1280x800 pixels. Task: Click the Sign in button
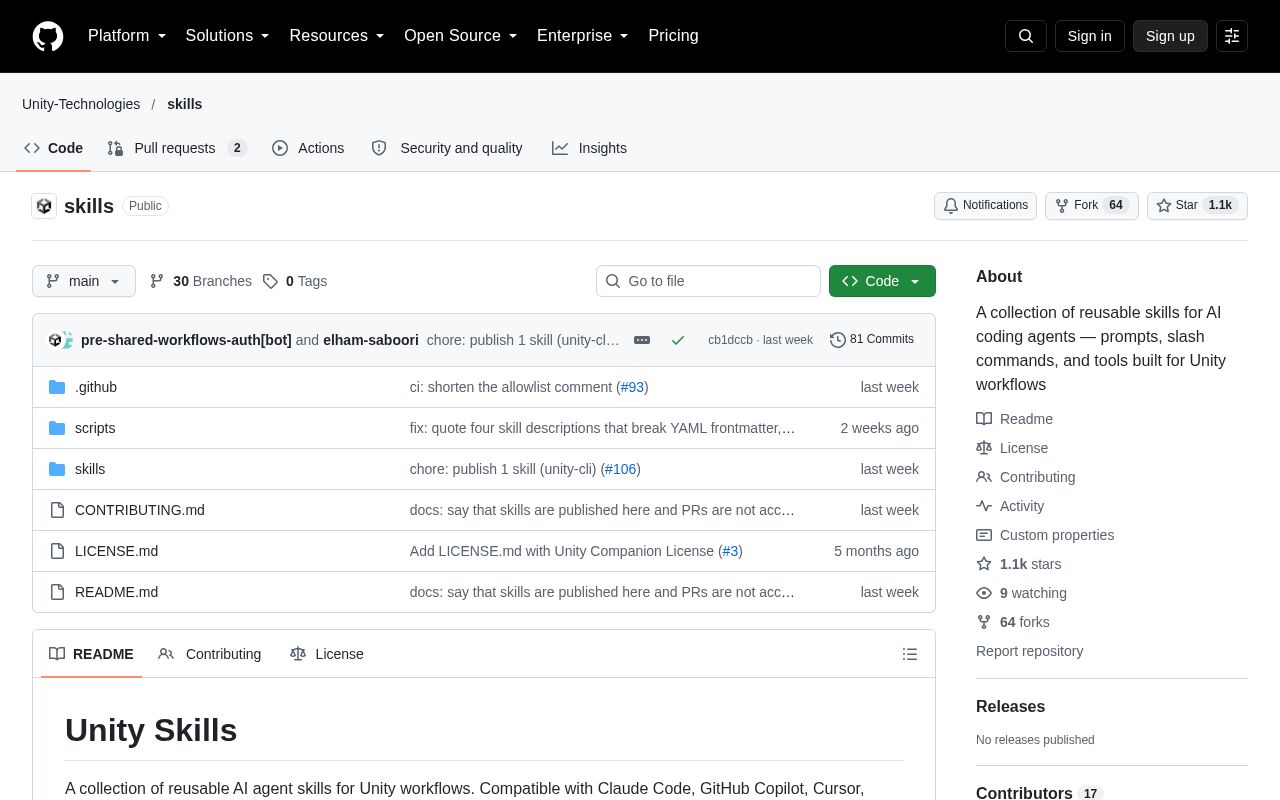click(x=1089, y=36)
